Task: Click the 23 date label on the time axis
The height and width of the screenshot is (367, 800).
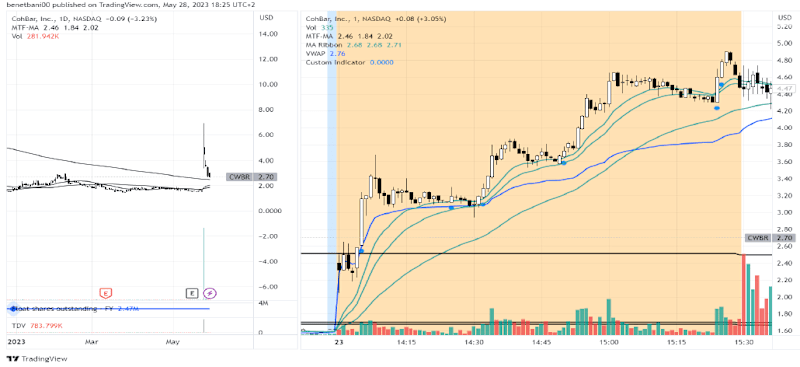Action: (338, 341)
